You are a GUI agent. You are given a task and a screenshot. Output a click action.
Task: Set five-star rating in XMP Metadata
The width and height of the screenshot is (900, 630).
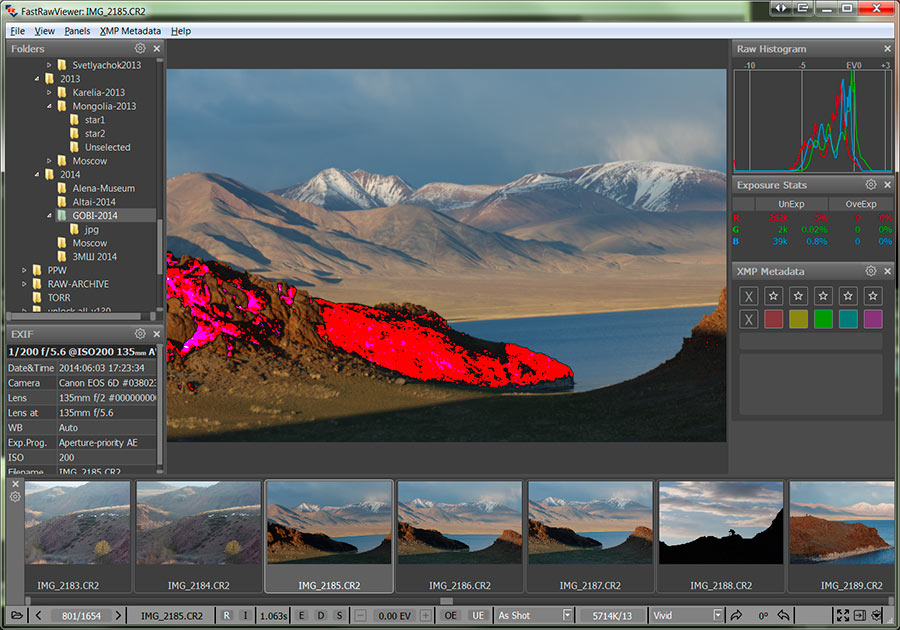pos(873,296)
